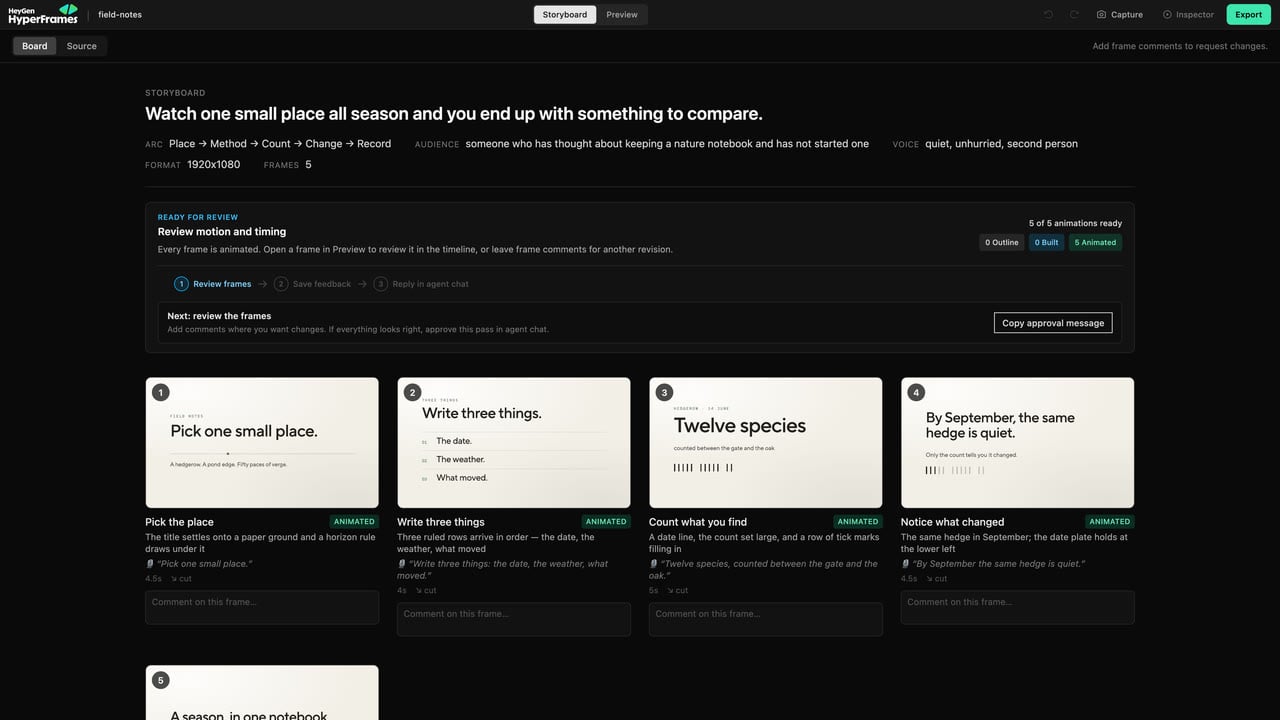Select the Board tab
Image resolution: width=1280 pixels, height=720 pixels.
(x=35, y=46)
